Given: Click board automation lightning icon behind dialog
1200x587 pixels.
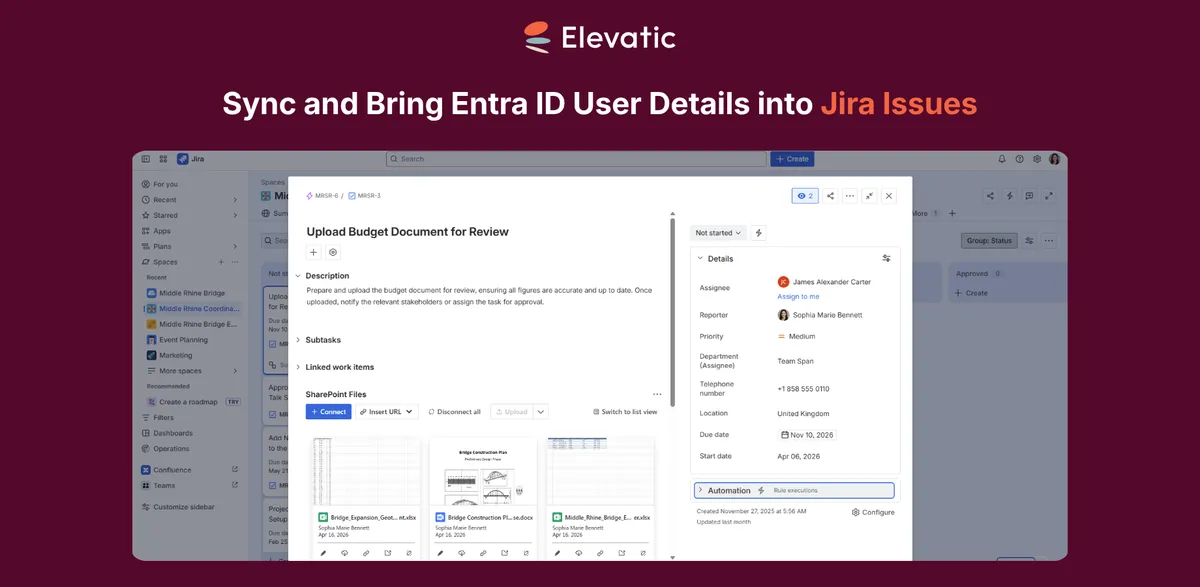Looking at the screenshot, I should coord(1010,196).
